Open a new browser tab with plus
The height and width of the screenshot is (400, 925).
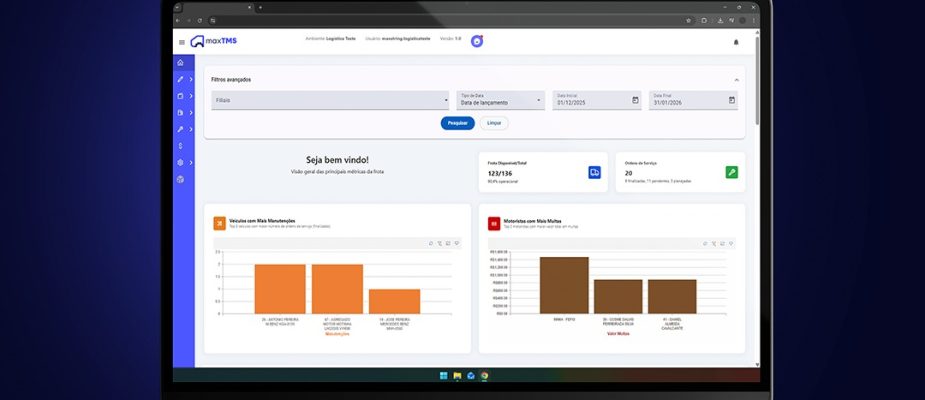[261, 8]
